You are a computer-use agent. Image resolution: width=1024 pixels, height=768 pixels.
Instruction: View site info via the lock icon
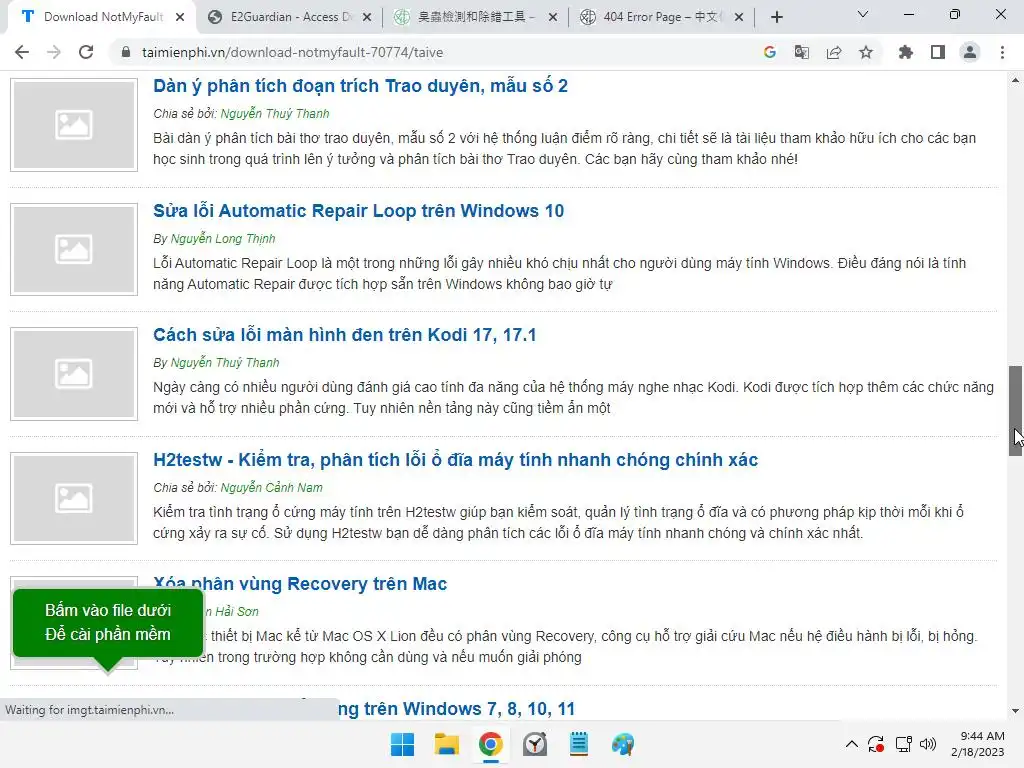pos(126,52)
